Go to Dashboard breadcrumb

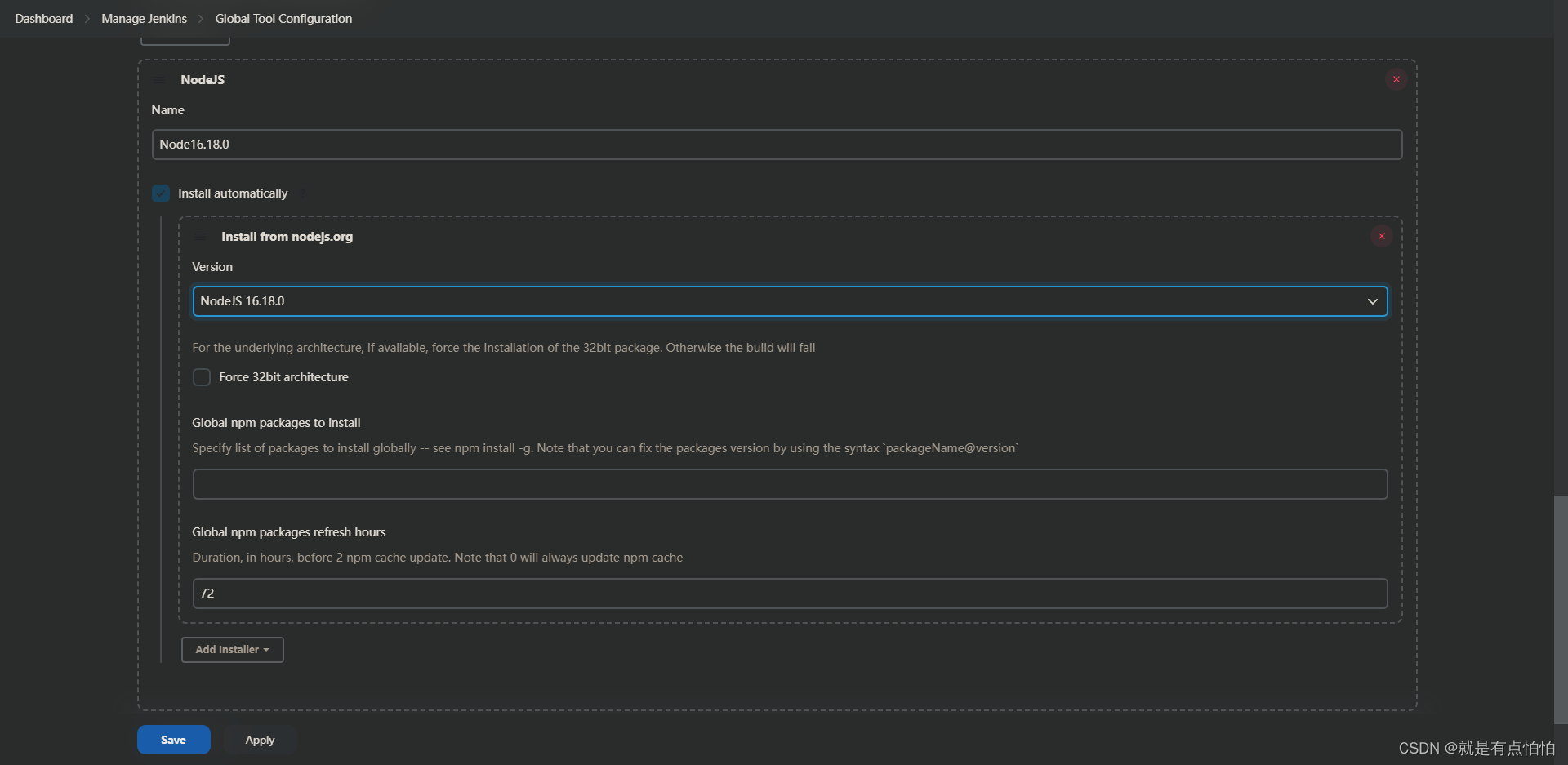43,18
